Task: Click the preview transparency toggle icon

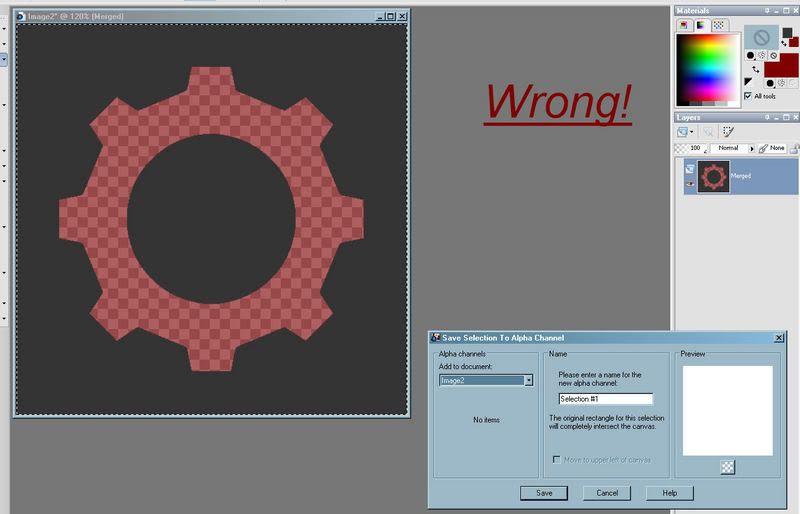Action: 727,466
